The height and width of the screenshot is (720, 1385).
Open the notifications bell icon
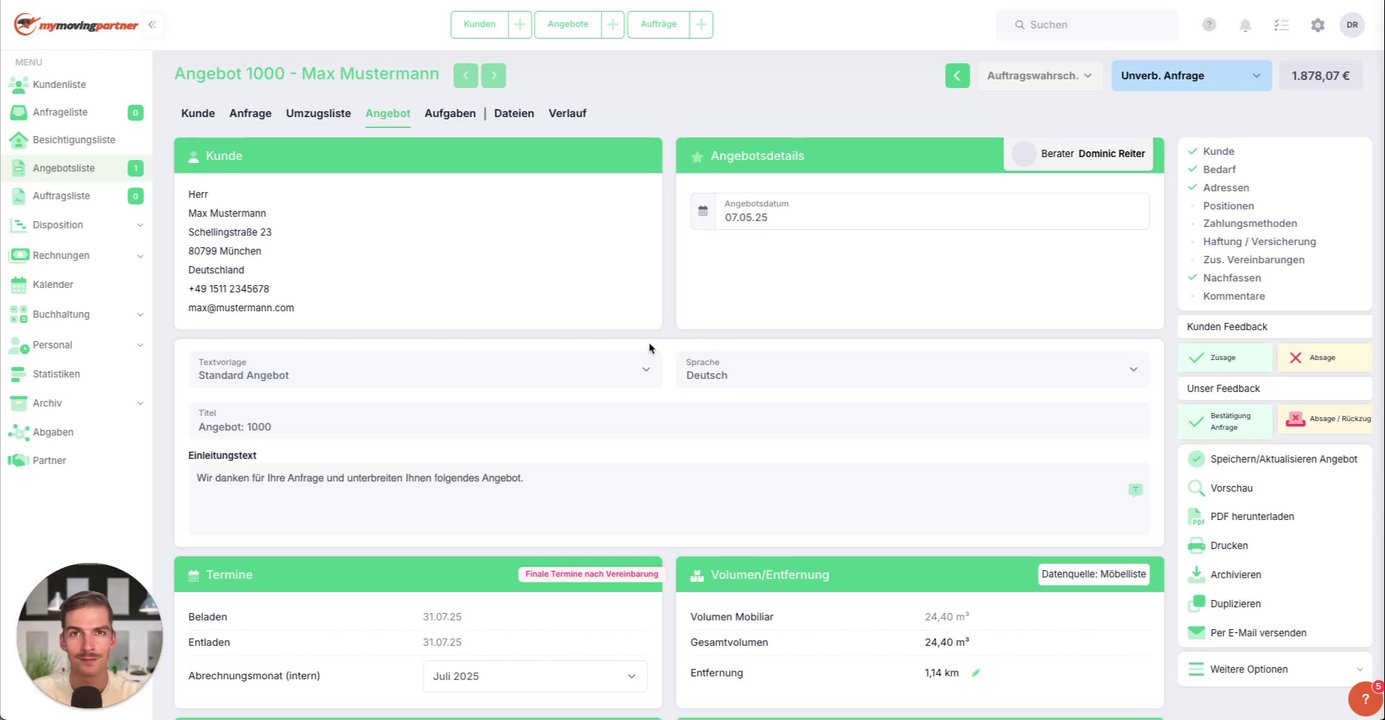pos(1245,25)
